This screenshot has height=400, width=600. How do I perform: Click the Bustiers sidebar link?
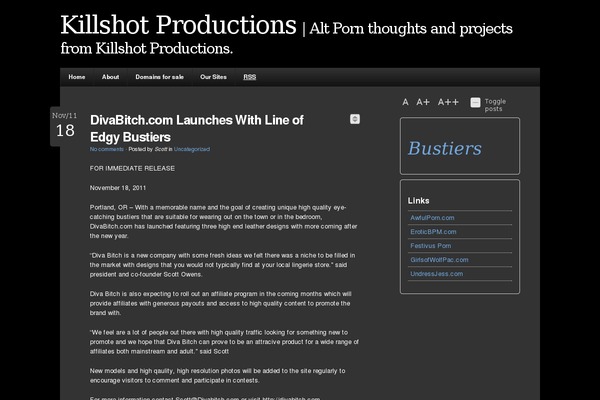[445, 149]
